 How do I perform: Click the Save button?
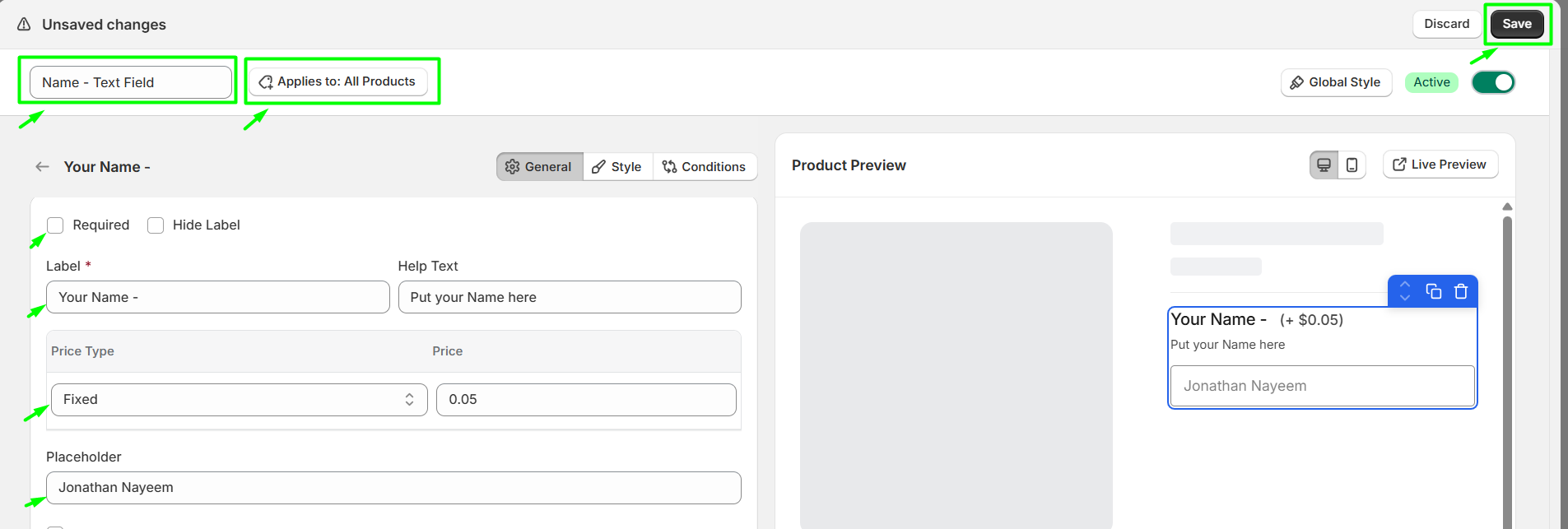[1516, 24]
